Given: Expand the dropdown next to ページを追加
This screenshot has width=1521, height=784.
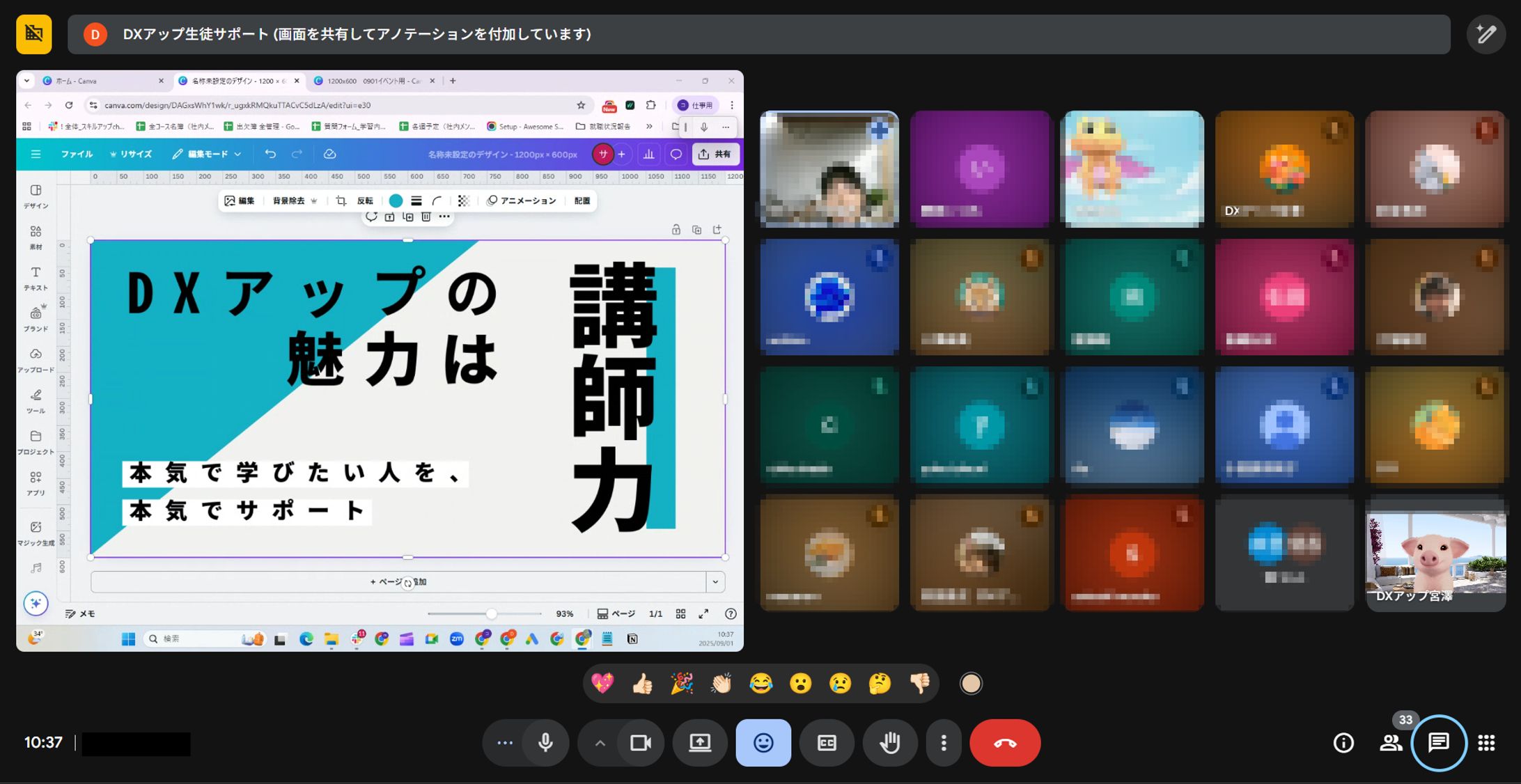Looking at the screenshot, I should 715,581.
